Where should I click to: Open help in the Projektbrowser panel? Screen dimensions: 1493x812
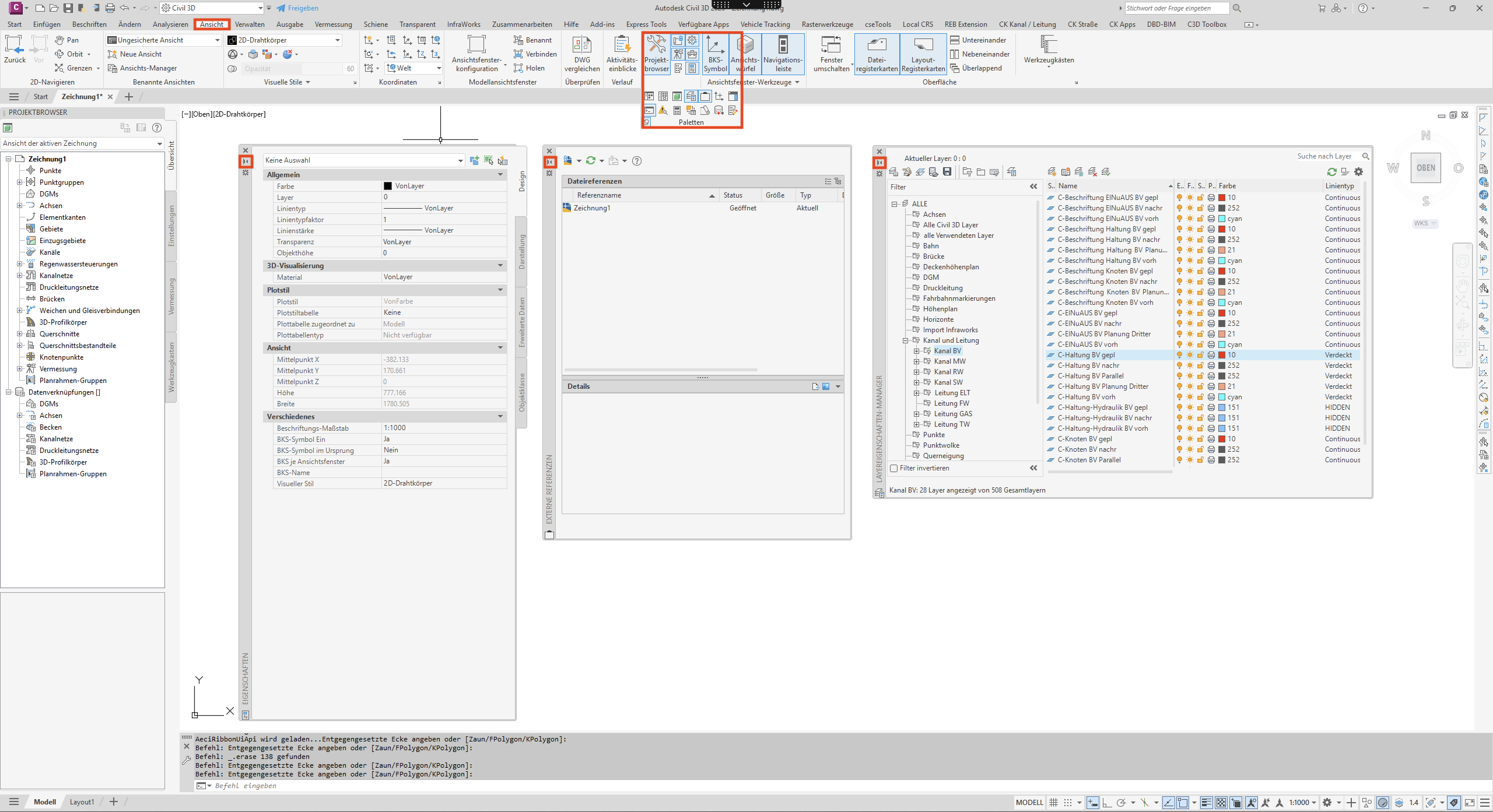(x=156, y=128)
